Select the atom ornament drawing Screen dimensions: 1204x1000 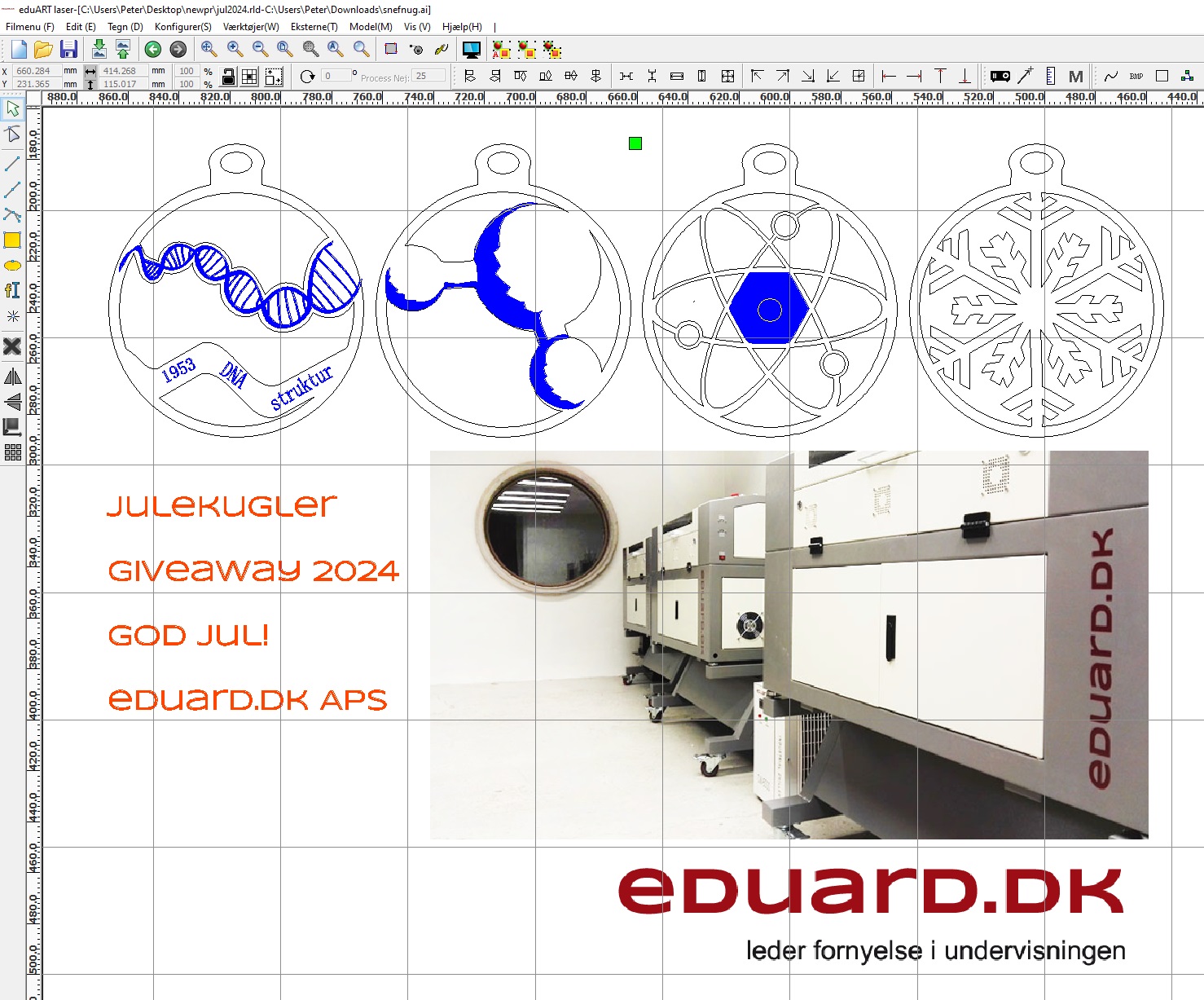coord(770,291)
